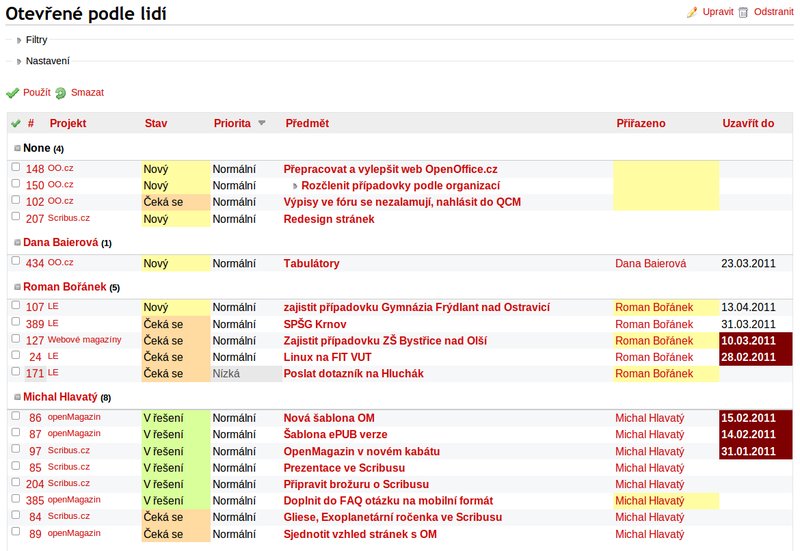The width and height of the screenshot is (800, 551).
Task: Click the Webové magazíny project for issue 127
Action: 84,340
